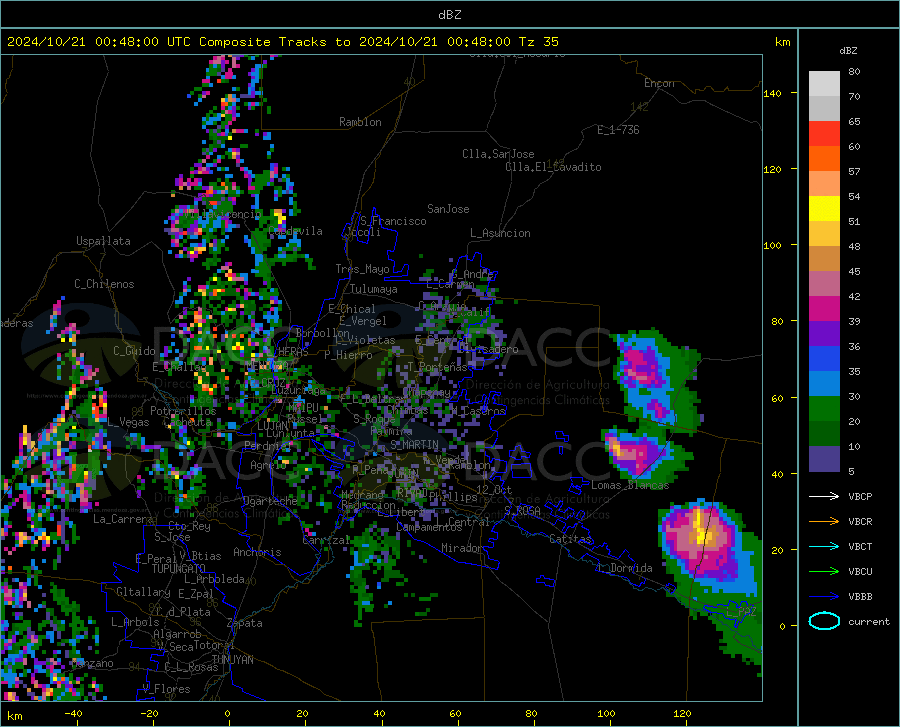This screenshot has width=900, height=727.
Task: Click the 'Zapata' map label
Action: (x=245, y=623)
